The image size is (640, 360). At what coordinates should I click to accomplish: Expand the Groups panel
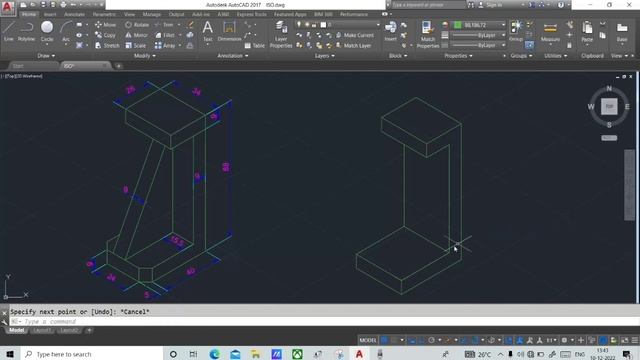pos(521,56)
